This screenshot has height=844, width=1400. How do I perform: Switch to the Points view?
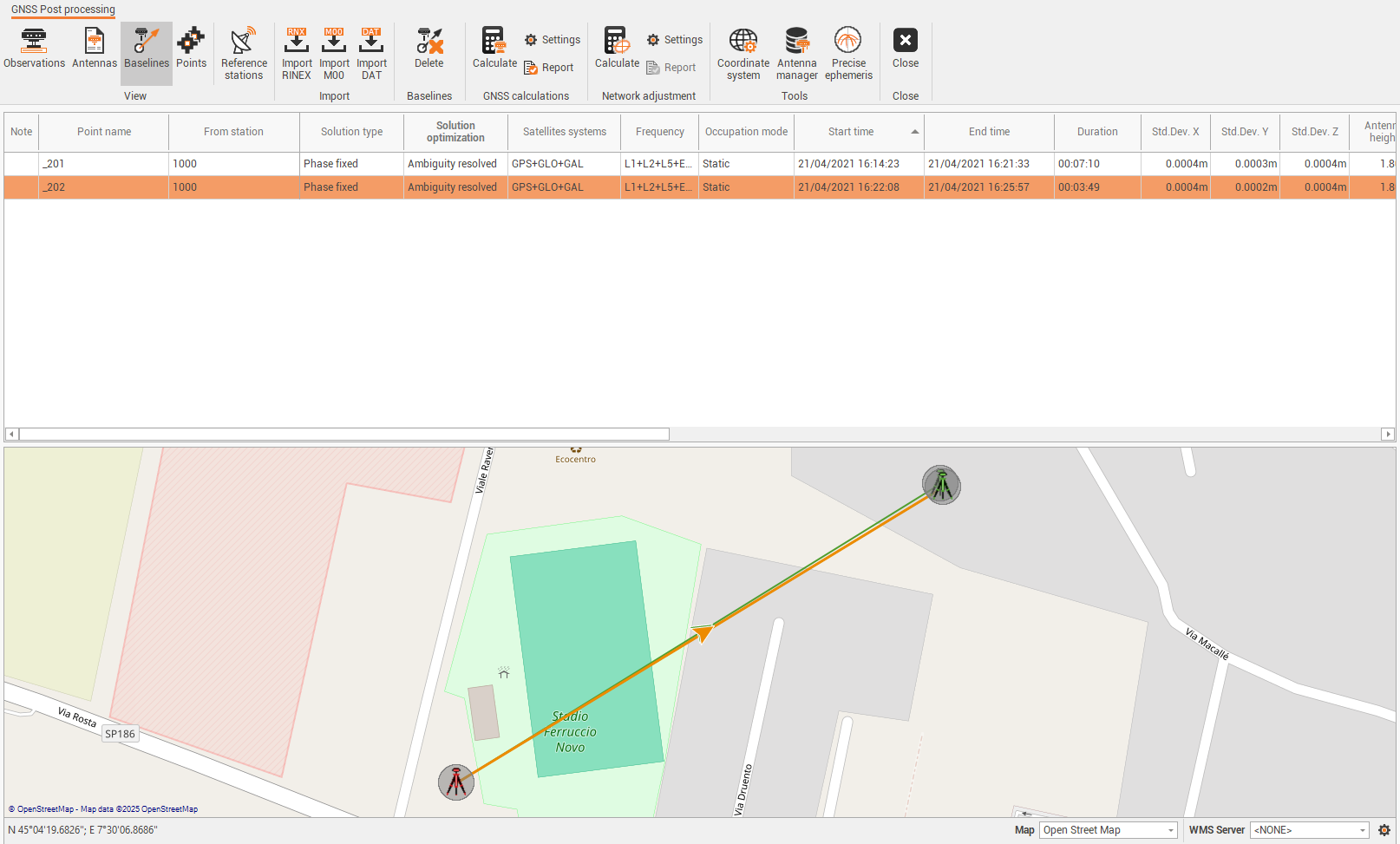[191, 49]
